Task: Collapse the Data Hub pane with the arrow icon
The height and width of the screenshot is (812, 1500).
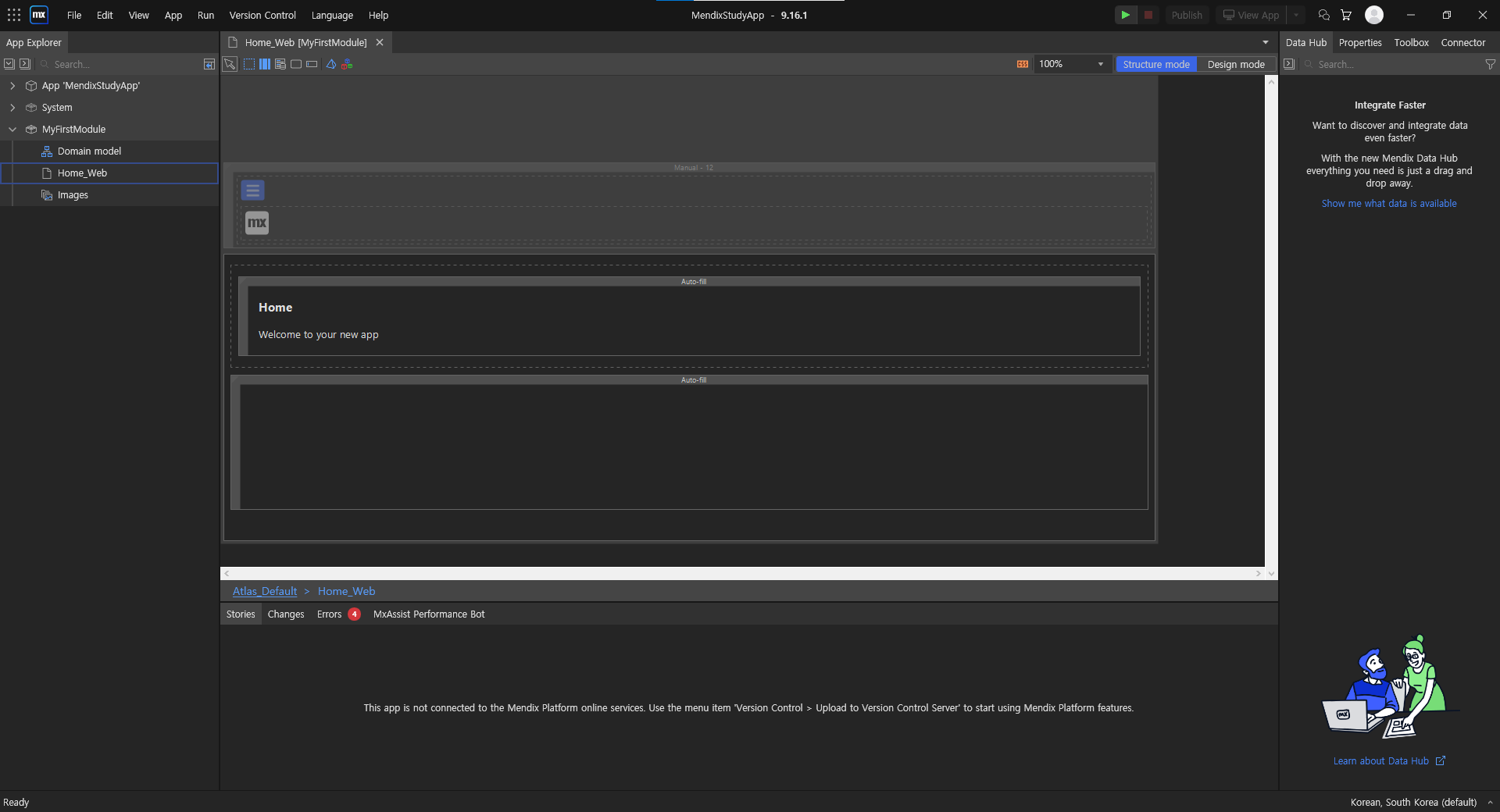Action: 1289,64
